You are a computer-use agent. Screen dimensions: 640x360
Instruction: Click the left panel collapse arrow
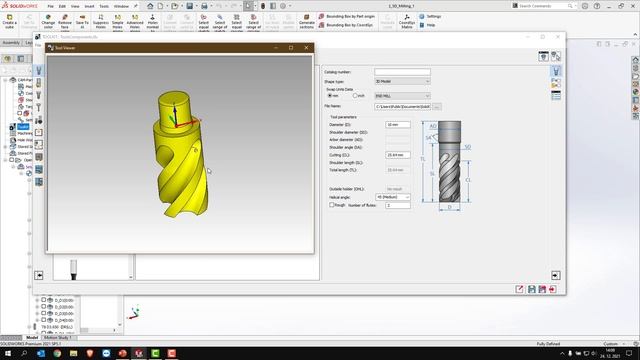pyautogui.click(x=39, y=276)
